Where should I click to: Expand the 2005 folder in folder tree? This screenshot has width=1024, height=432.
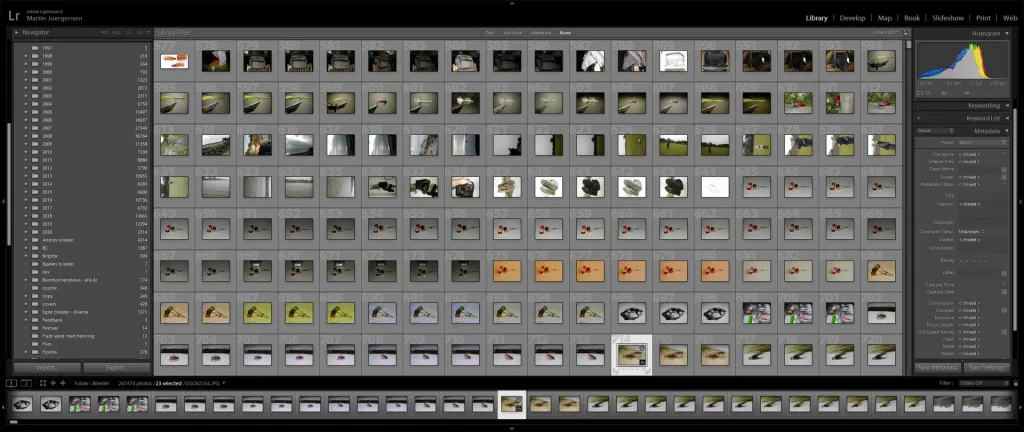25,113
